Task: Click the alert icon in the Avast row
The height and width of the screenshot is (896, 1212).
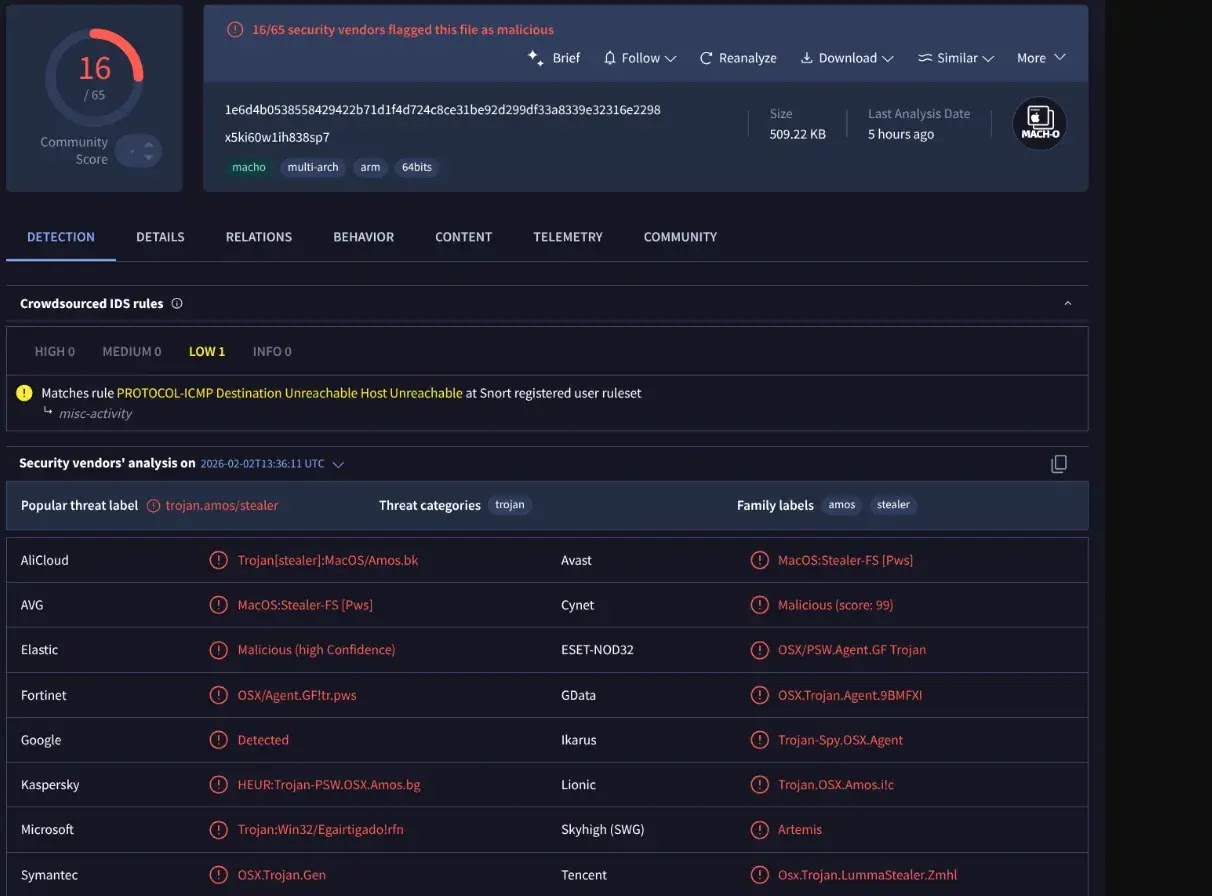Action: click(759, 560)
